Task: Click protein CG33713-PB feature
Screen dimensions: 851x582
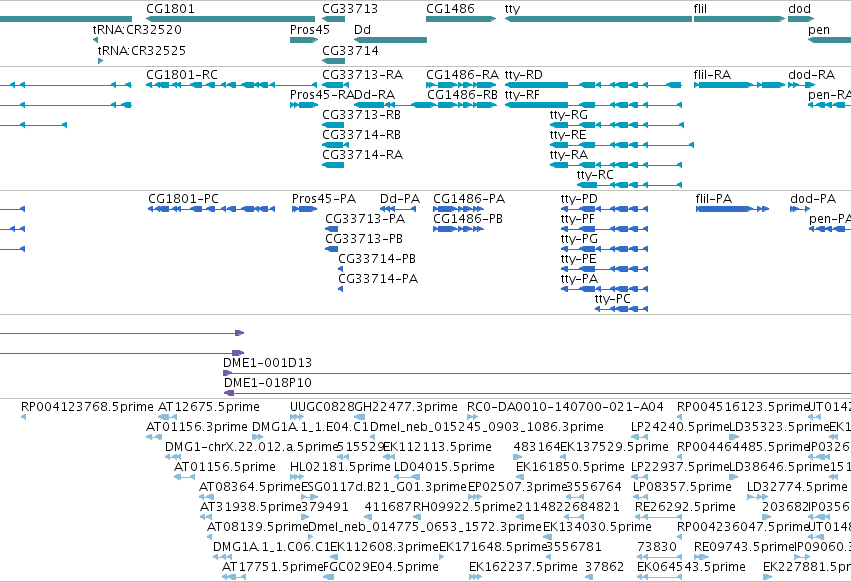Action: [332, 249]
